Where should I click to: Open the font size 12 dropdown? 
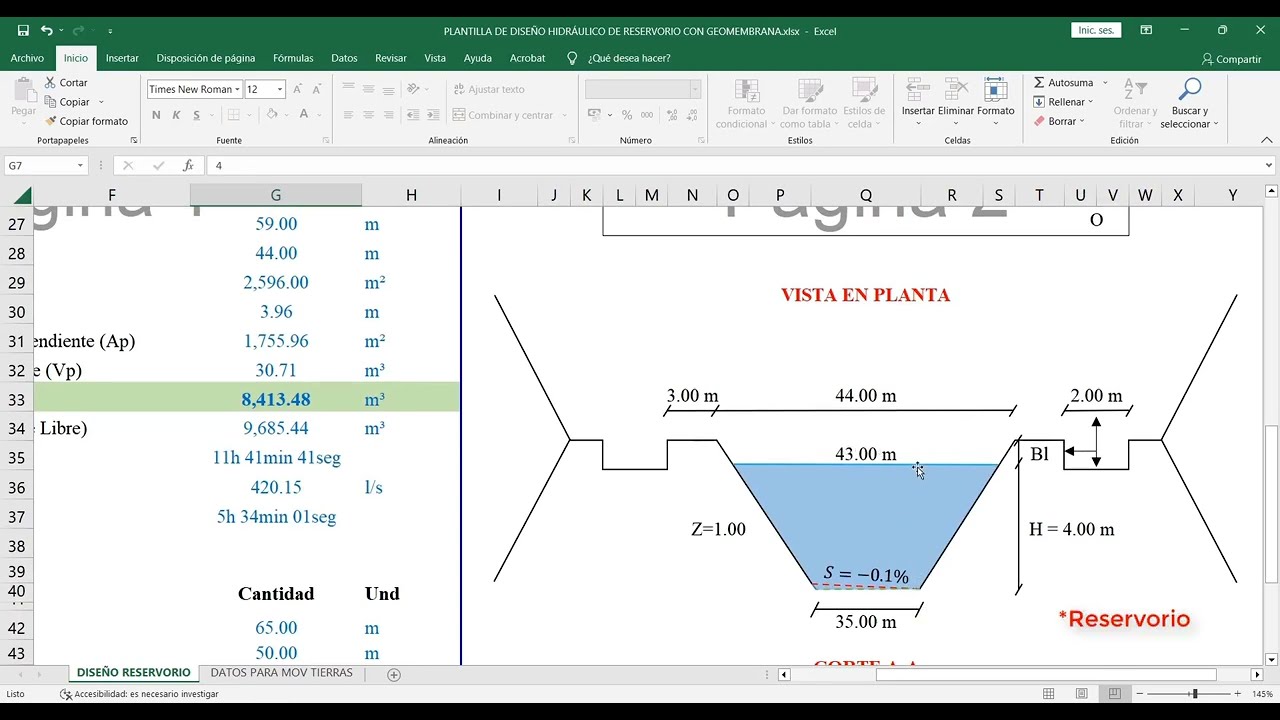(280, 89)
